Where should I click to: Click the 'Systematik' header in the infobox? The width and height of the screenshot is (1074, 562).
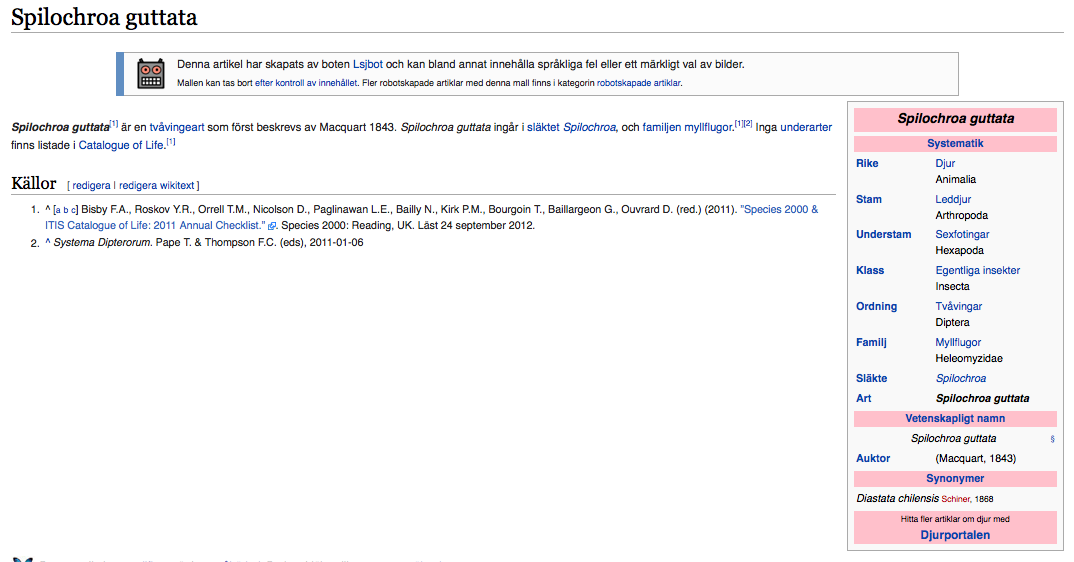[x=955, y=144]
